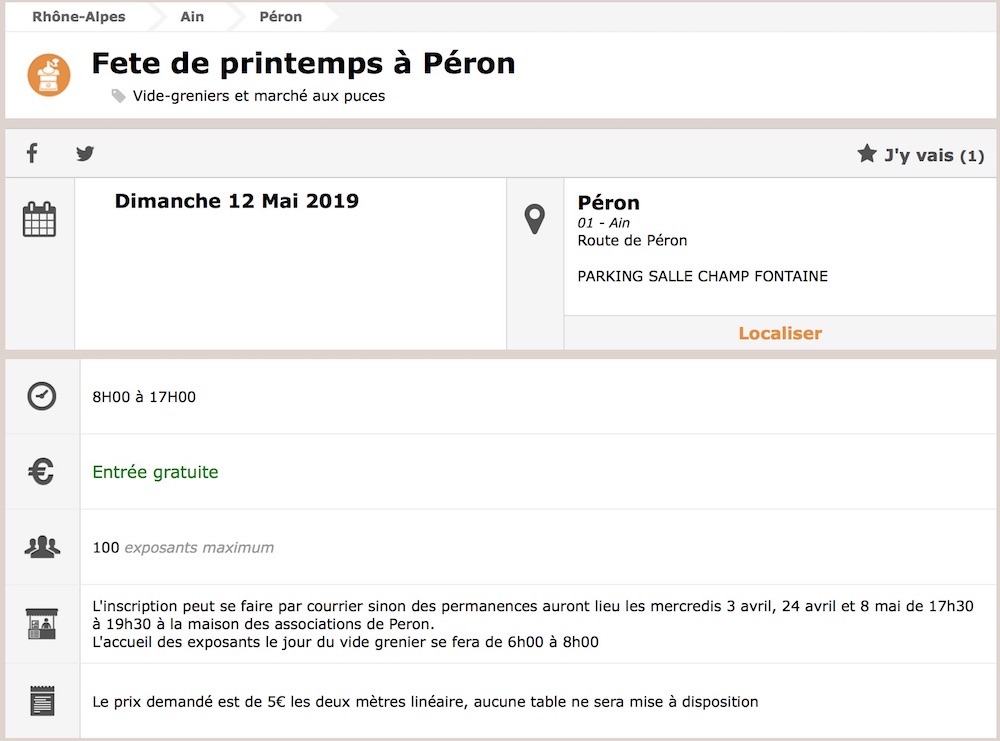1000x741 pixels.
Task: Click the Facebook share icon
Action: [32, 153]
